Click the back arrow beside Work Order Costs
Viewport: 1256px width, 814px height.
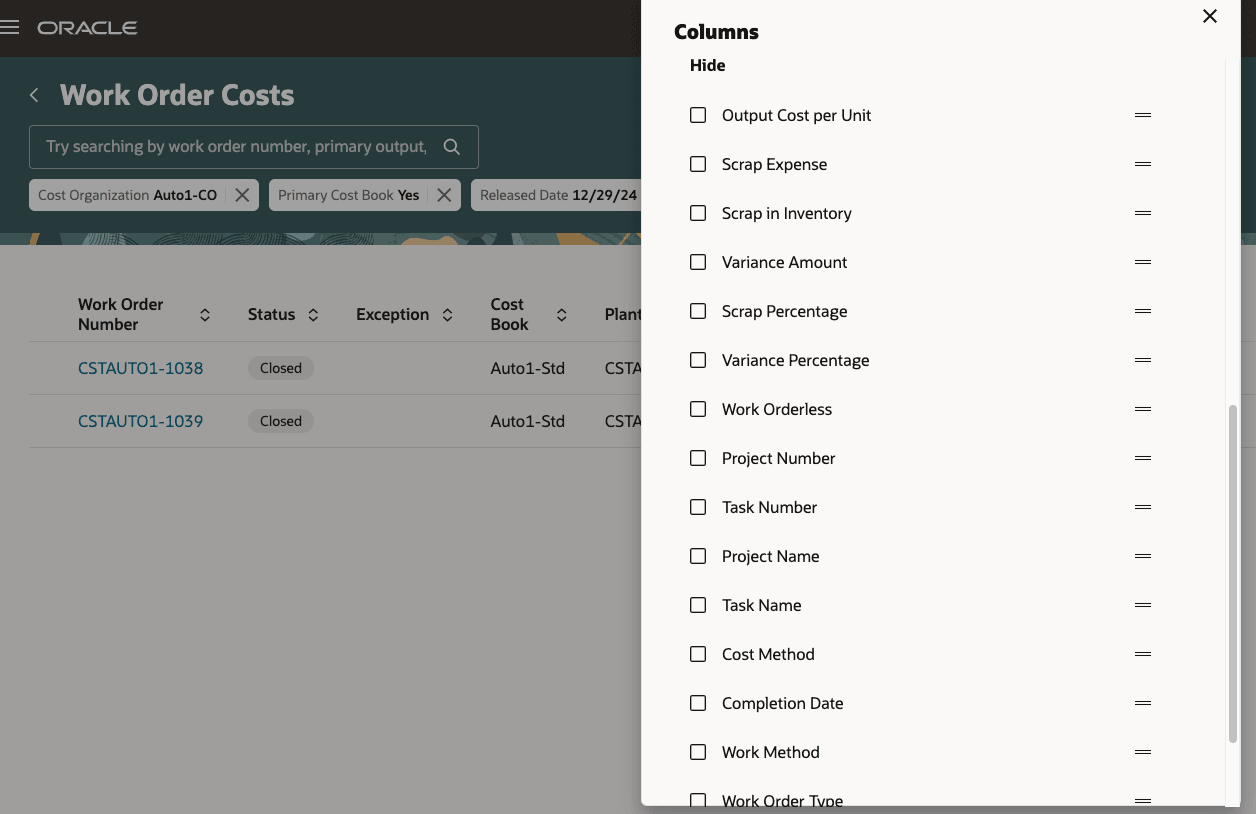point(33,94)
